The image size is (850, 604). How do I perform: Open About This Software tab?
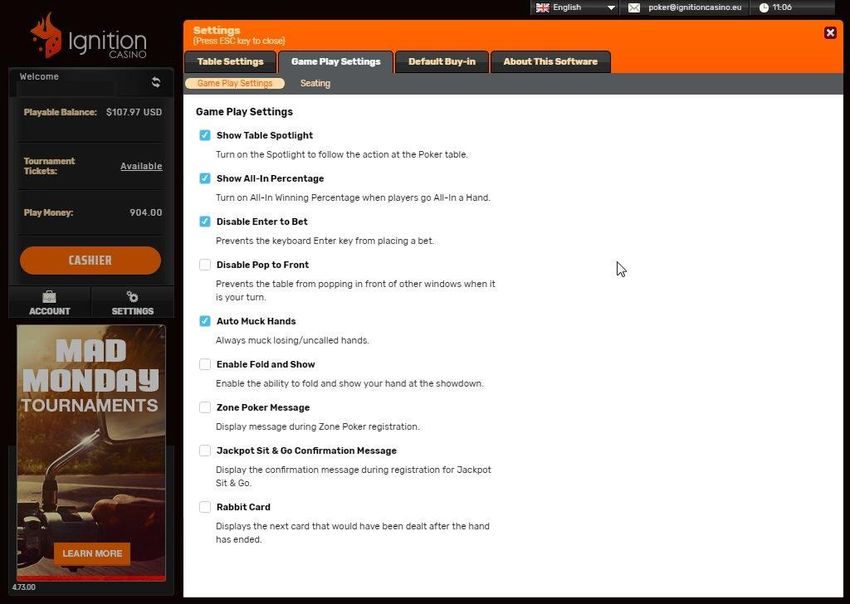coord(550,62)
